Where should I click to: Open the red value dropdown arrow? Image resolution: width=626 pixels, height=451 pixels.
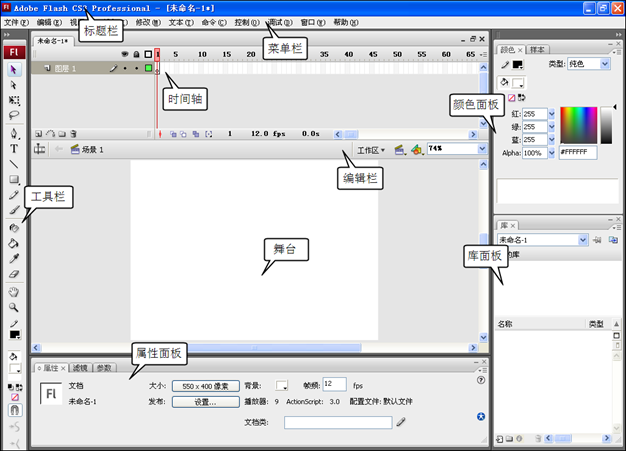click(x=552, y=114)
